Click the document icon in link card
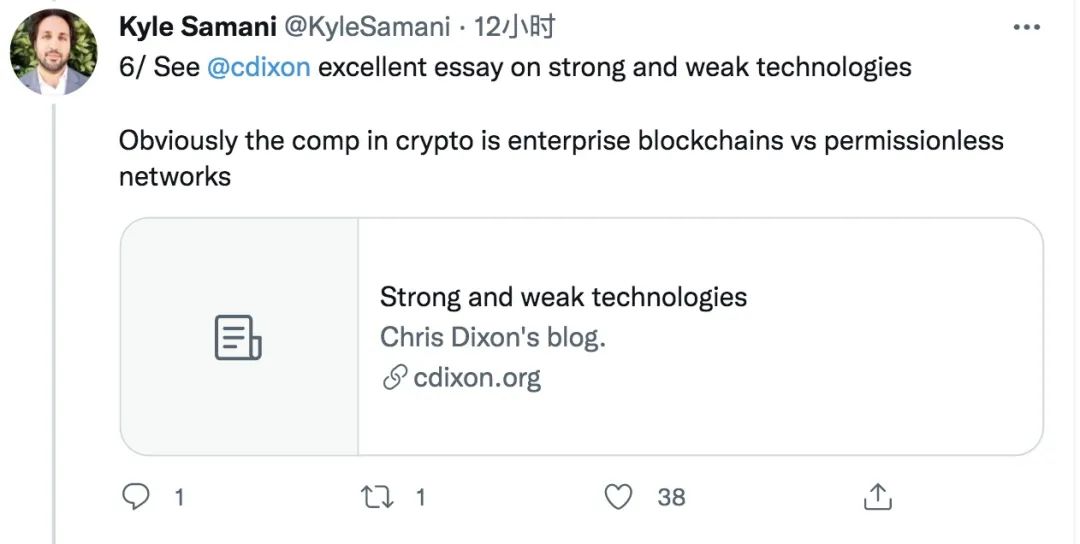This screenshot has width=1080, height=544. coord(238,337)
